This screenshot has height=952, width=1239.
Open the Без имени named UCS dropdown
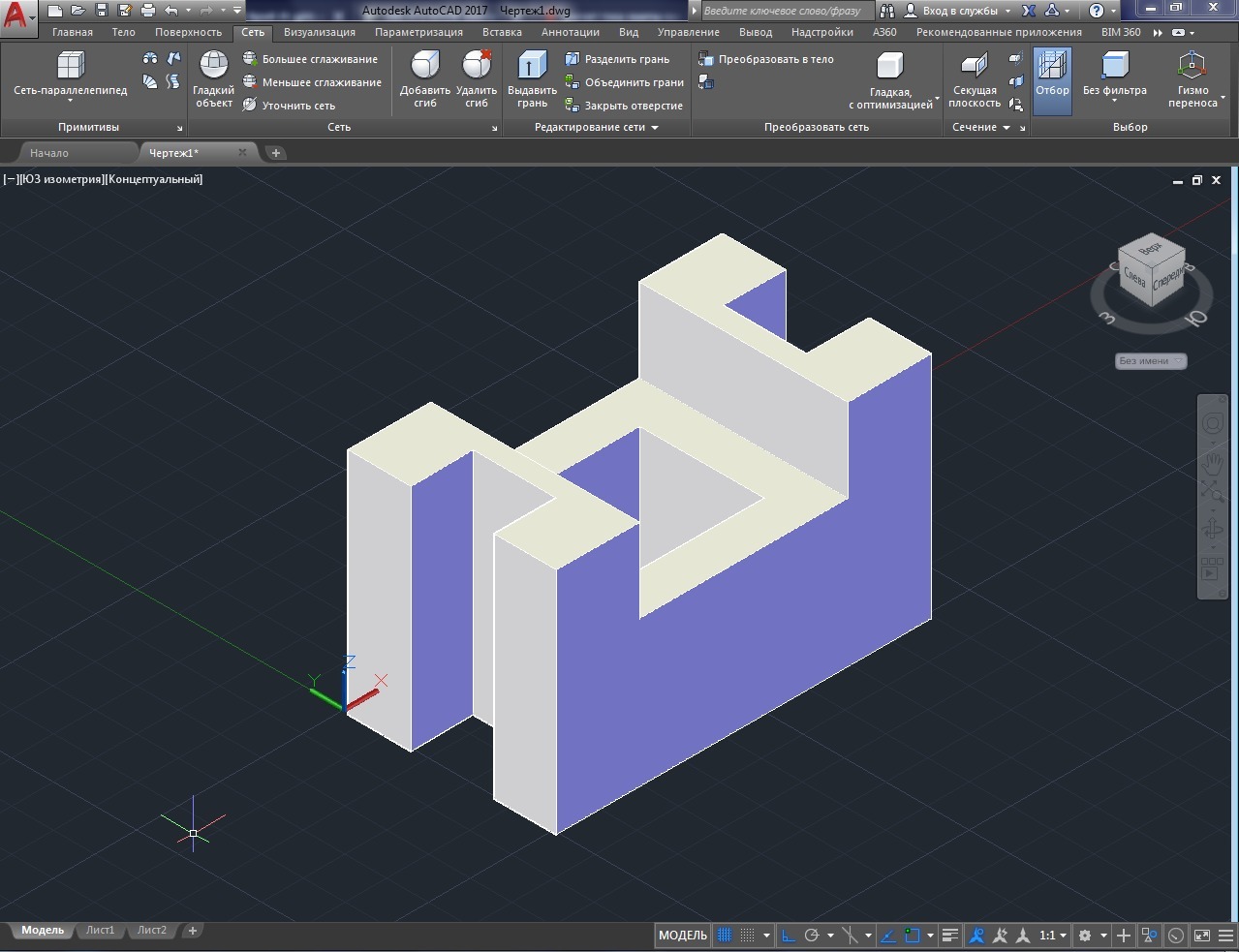click(x=1151, y=361)
